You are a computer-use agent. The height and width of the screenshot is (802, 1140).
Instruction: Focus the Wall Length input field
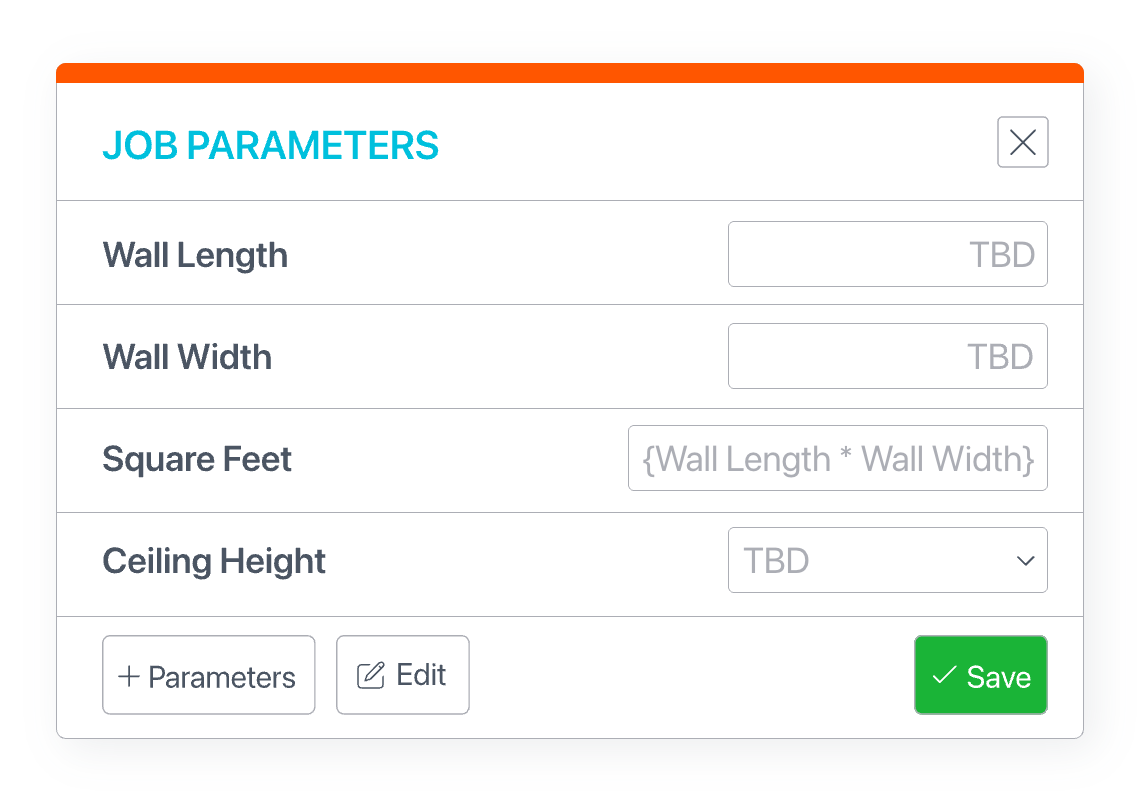point(887,254)
